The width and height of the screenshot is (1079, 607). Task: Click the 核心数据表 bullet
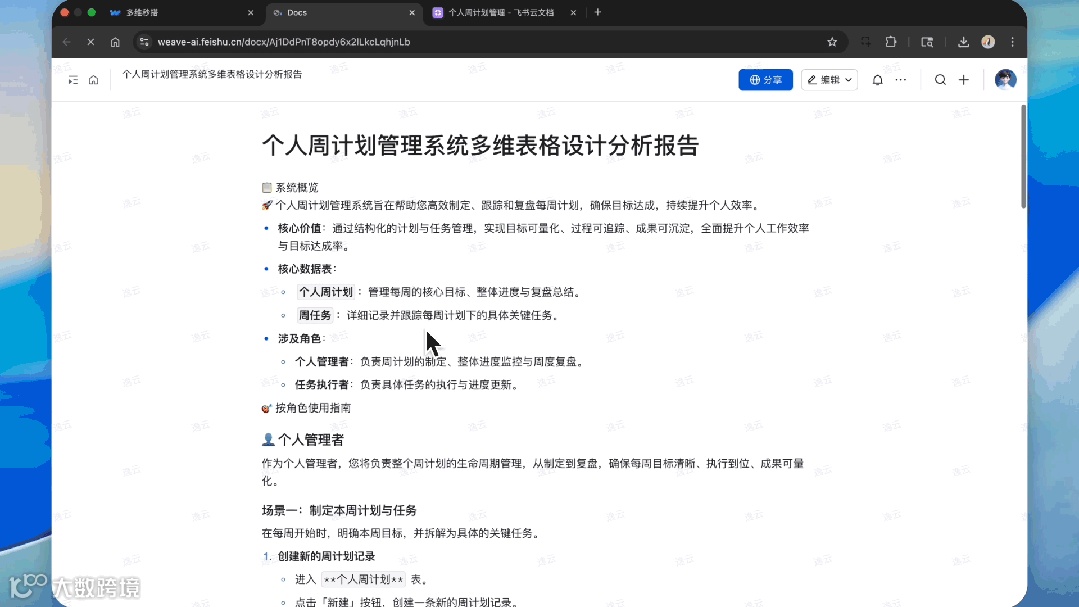(x=307, y=268)
